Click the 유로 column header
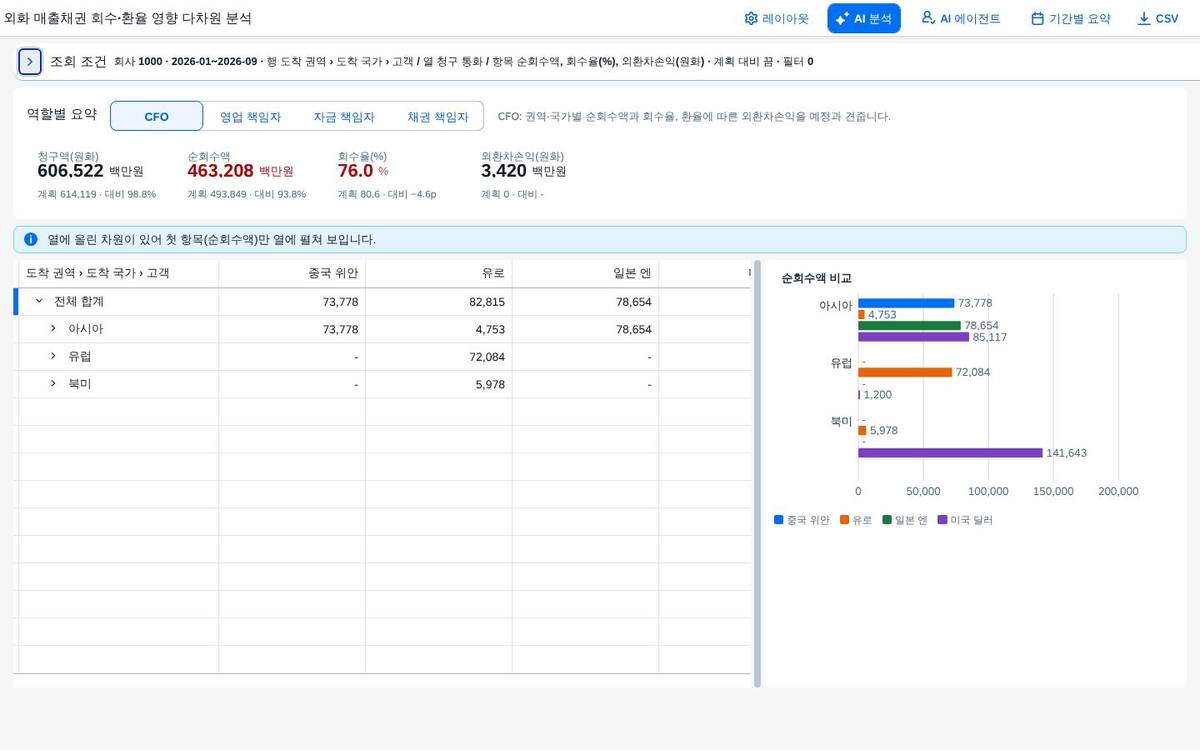 [x=439, y=273]
